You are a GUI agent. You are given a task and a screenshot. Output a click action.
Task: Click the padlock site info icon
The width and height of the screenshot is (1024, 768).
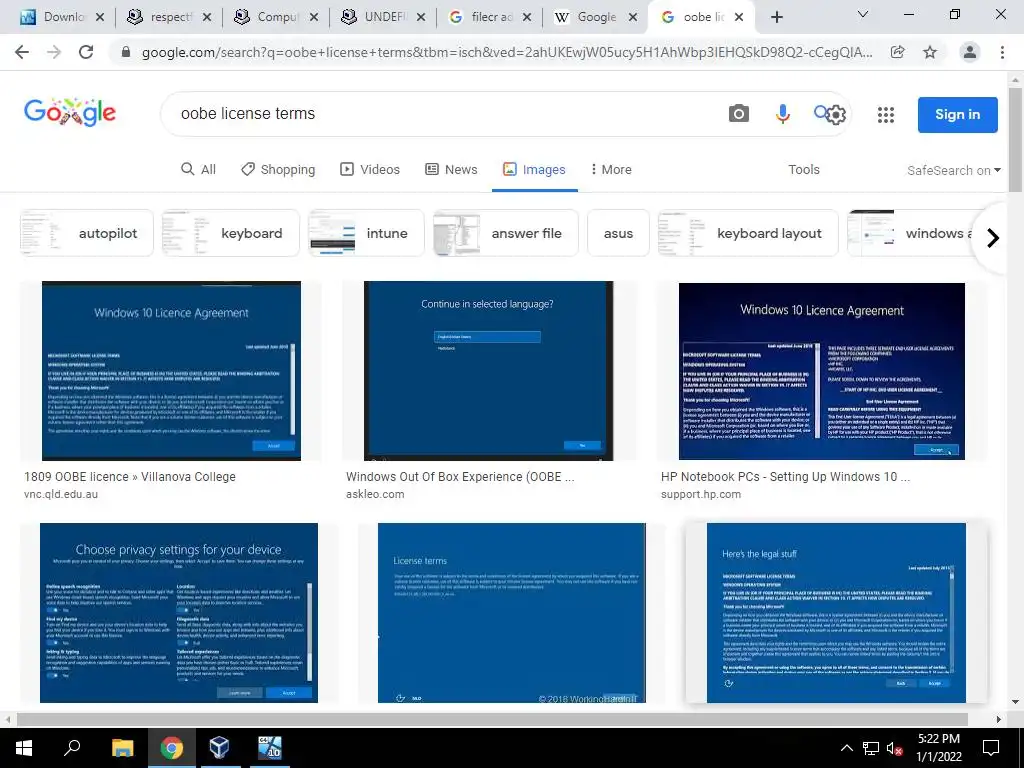tap(126, 52)
